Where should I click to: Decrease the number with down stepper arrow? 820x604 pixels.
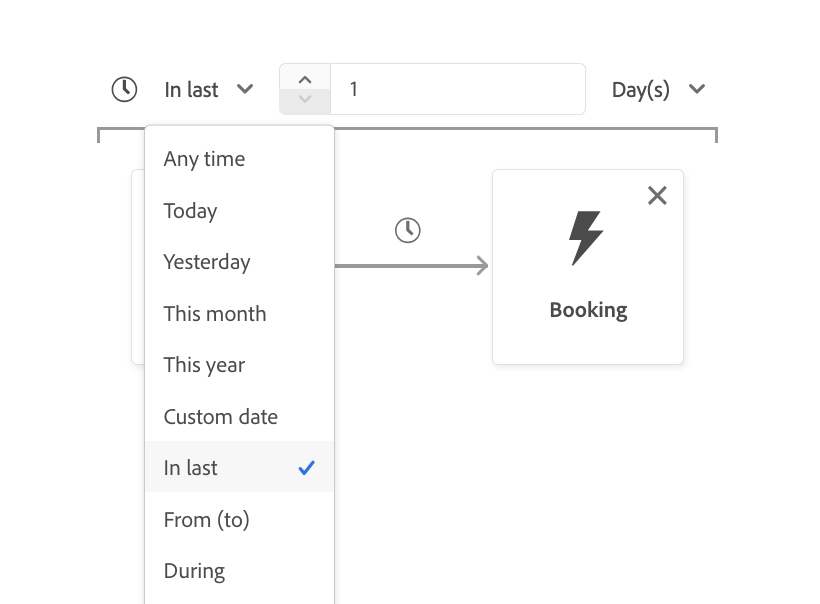point(305,100)
